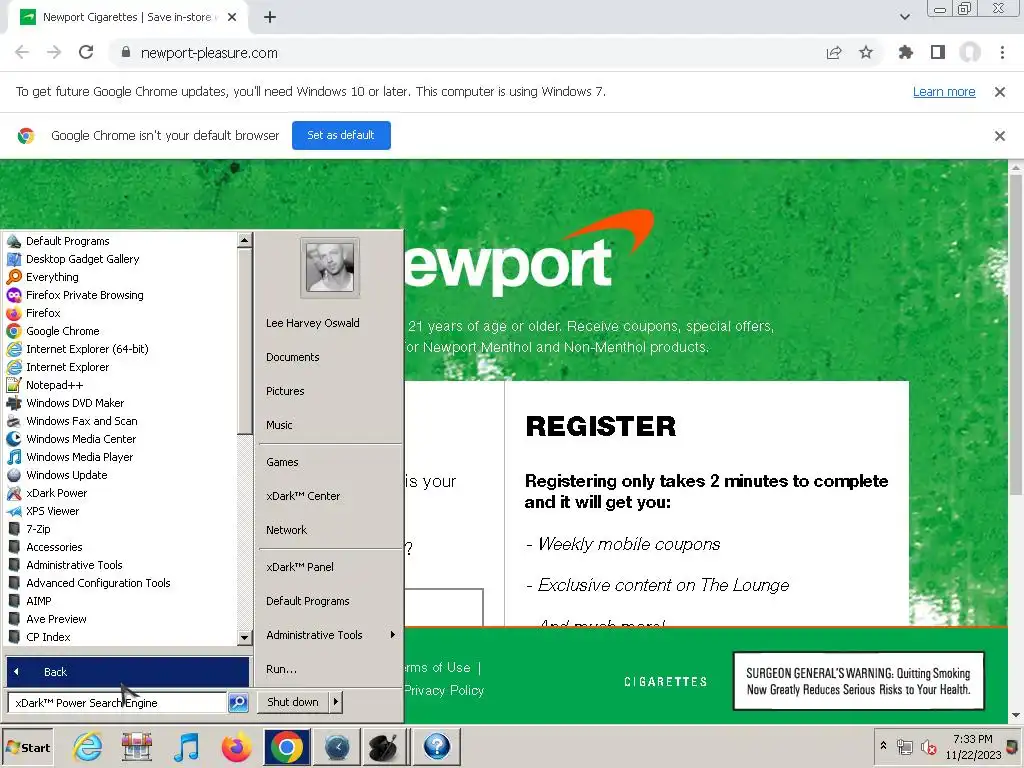Open the Shut down options arrow
This screenshot has width=1024, height=768.
point(336,702)
